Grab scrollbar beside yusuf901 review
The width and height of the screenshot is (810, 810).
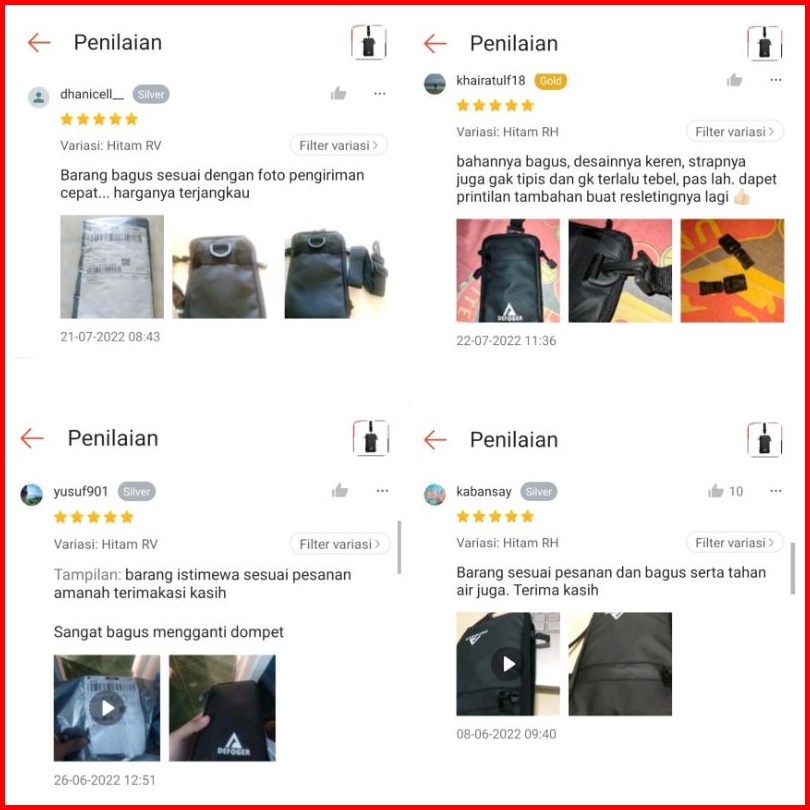[x=399, y=548]
